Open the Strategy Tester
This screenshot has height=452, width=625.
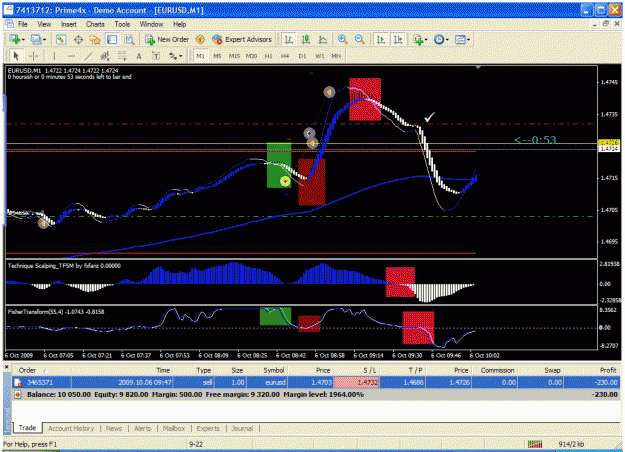[129, 39]
